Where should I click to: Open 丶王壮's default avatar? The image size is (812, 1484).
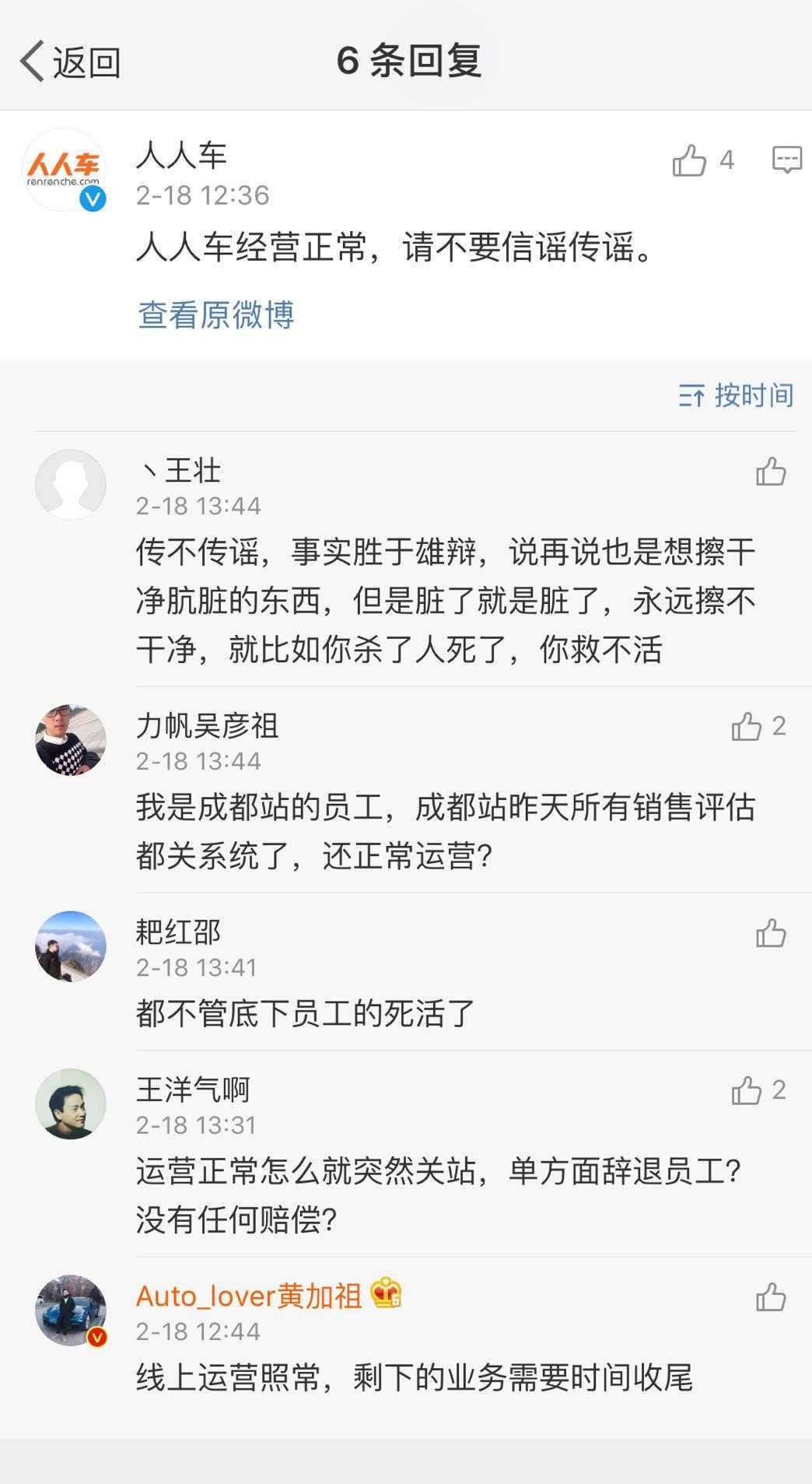tap(71, 484)
